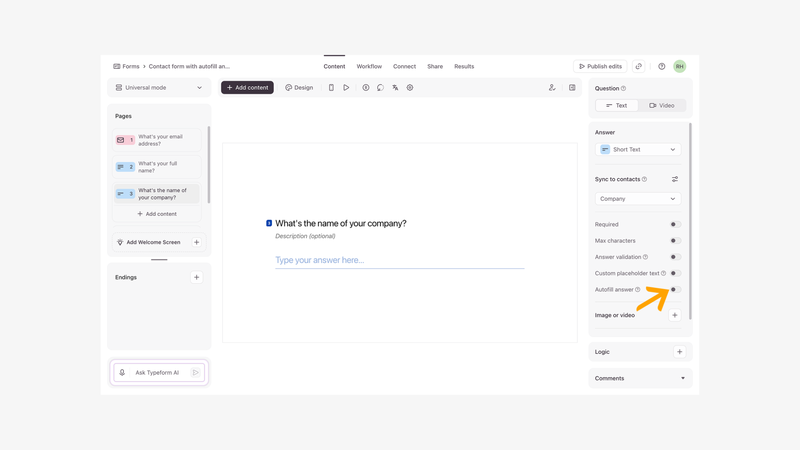Switch to the Content tab
800x450 pixels.
334,66
